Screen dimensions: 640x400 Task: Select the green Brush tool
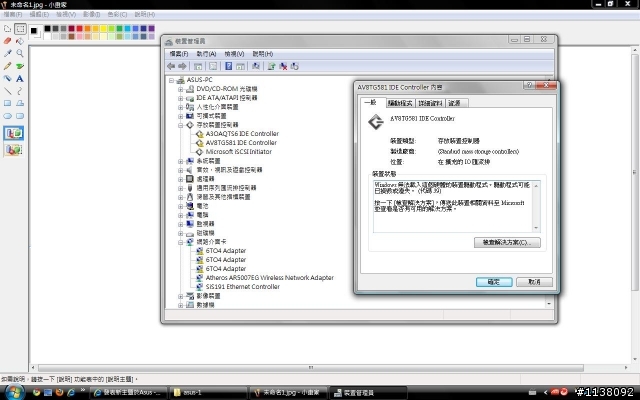click(x=20, y=66)
